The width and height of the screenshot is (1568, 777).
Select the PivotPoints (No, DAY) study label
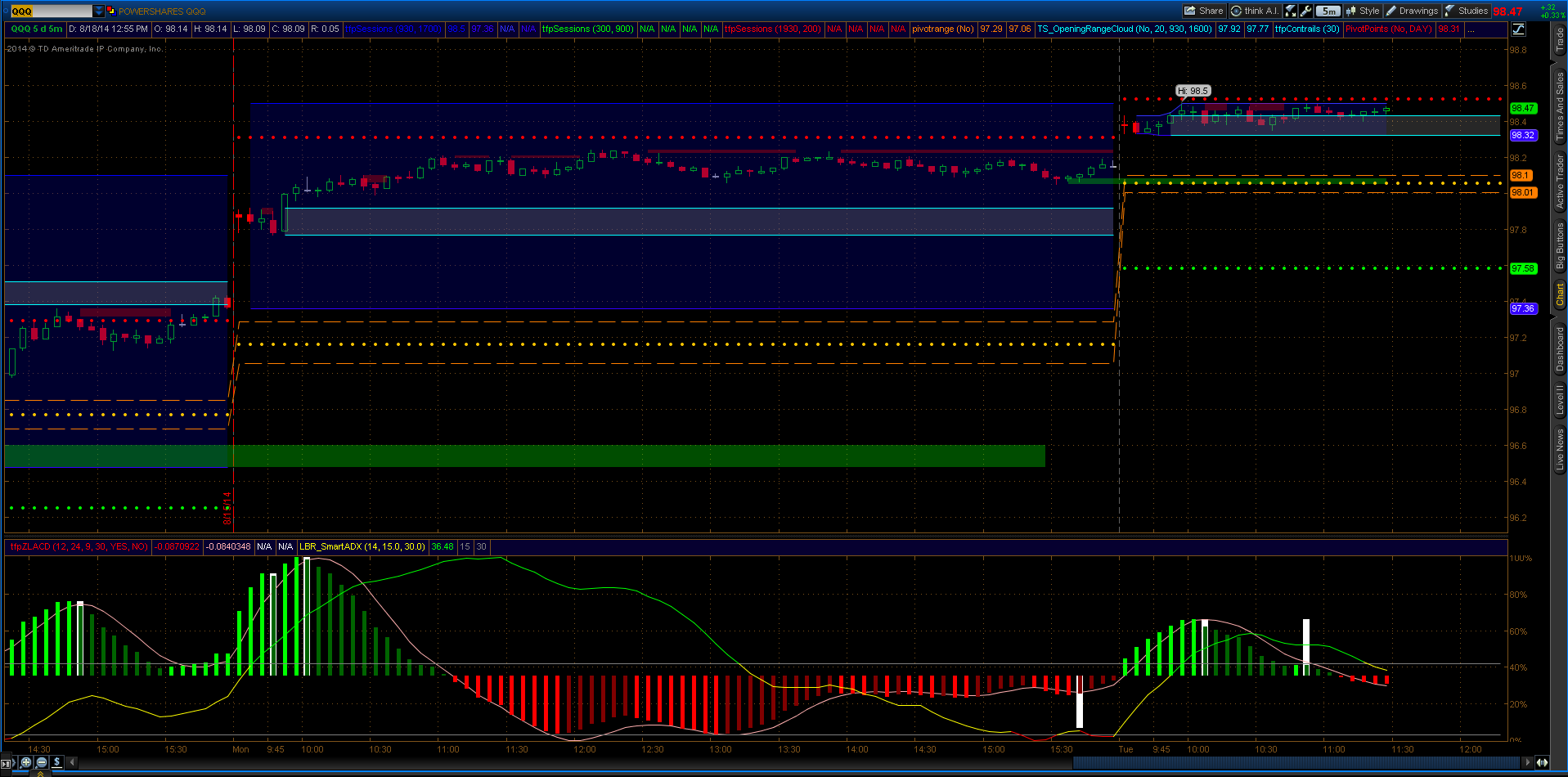[x=1389, y=29]
